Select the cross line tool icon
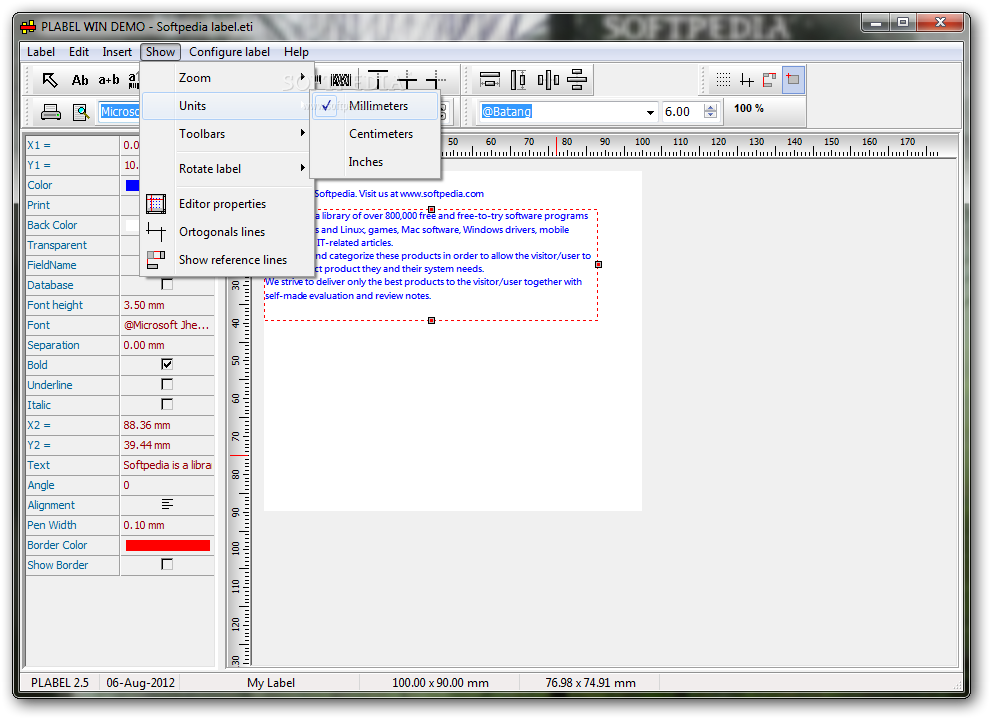The height and width of the screenshot is (719, 991). pos(407,80)
